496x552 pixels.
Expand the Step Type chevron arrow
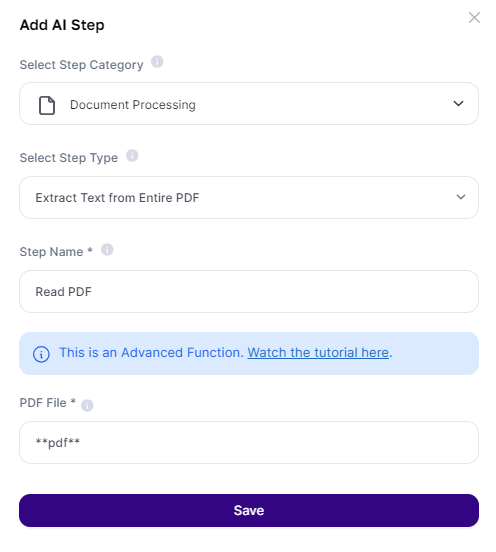[x=460, y=197]
